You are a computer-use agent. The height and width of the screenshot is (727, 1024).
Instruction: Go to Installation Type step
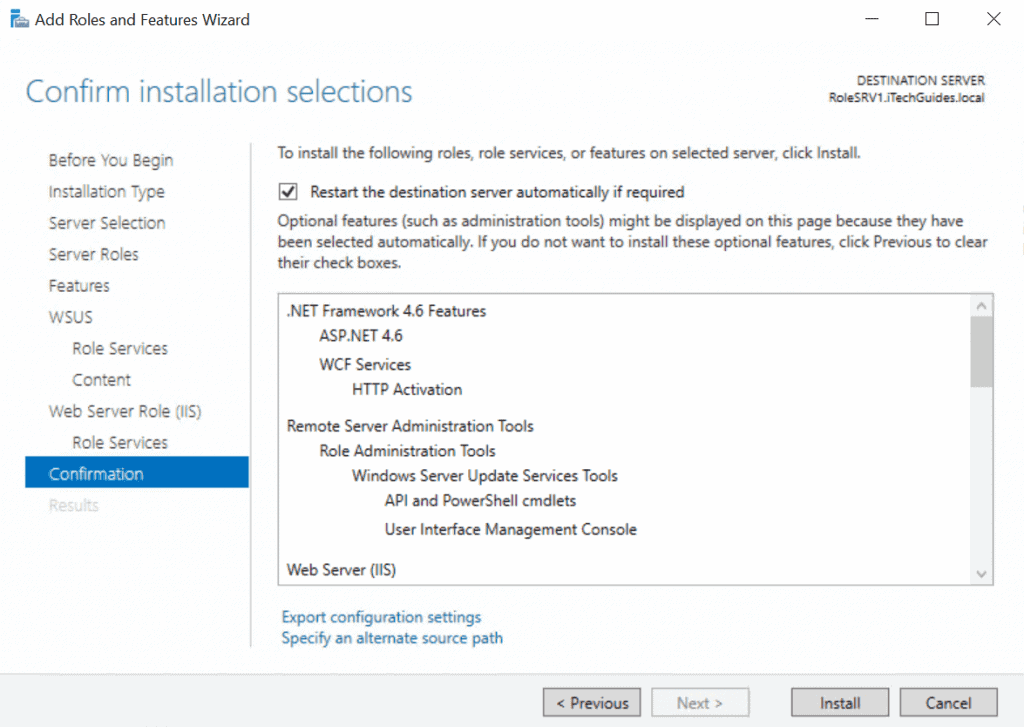[106, 192]
